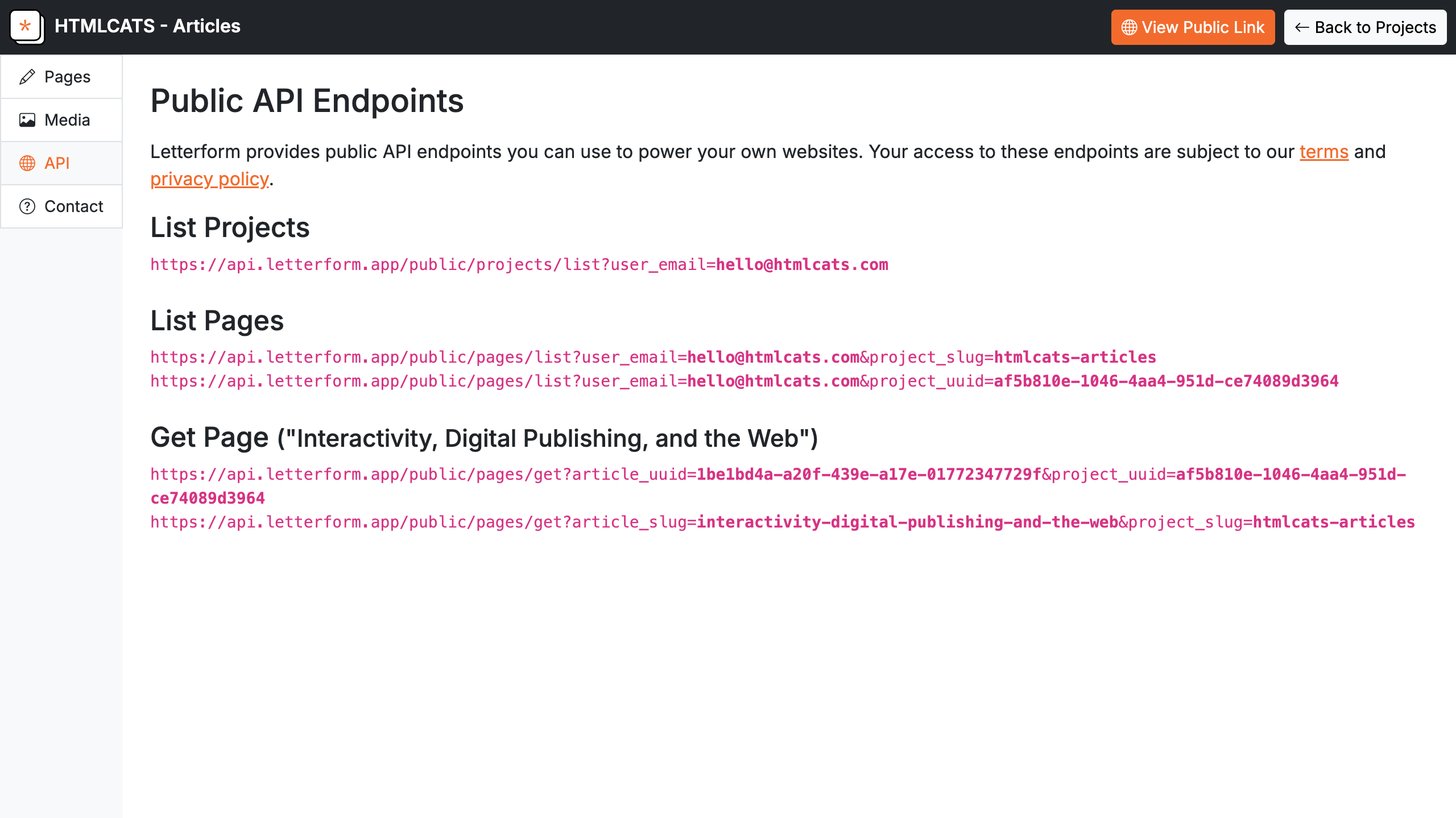Click the List Projects endpoint URL
The width and height of the screenshot is (1456, 818).
519,264
